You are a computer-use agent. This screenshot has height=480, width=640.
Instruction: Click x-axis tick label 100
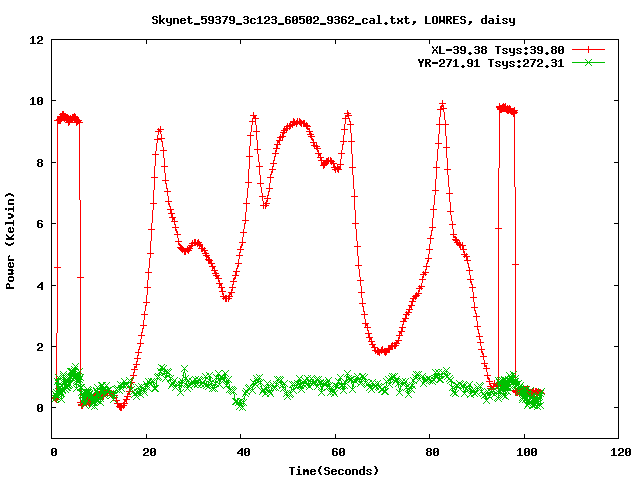point(527,452)
